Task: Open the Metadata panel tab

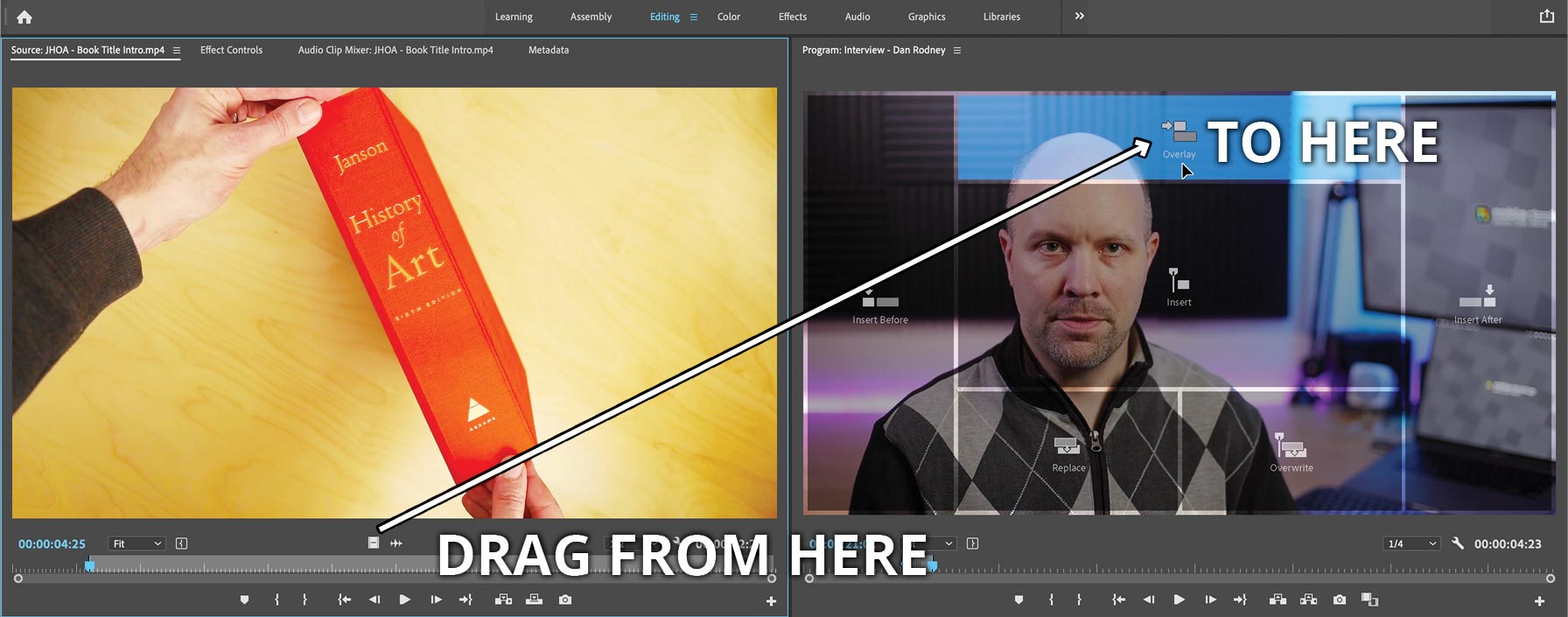Action: 548,50
